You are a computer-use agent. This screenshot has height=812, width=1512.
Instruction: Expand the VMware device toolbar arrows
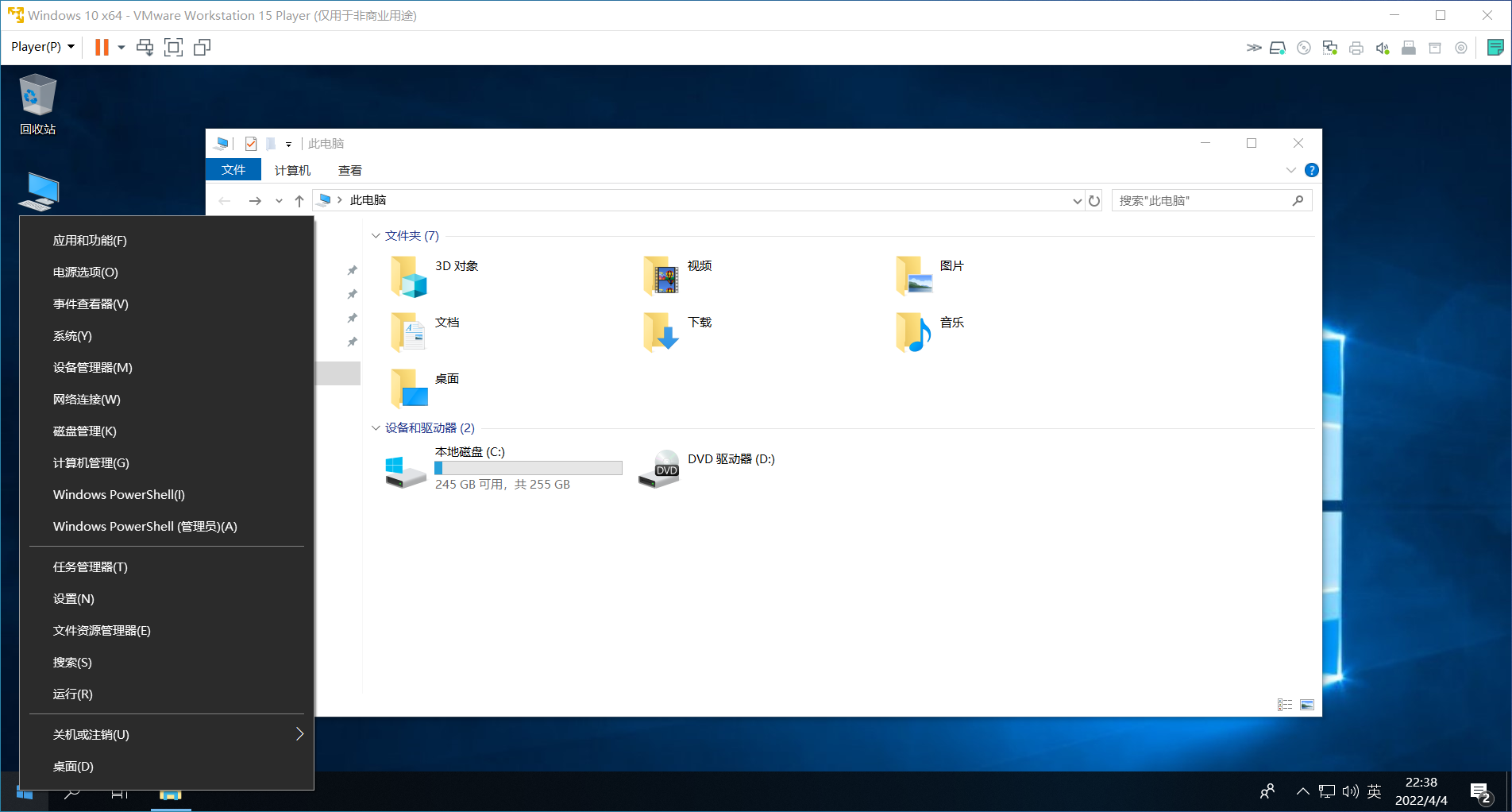(1254, 48)
